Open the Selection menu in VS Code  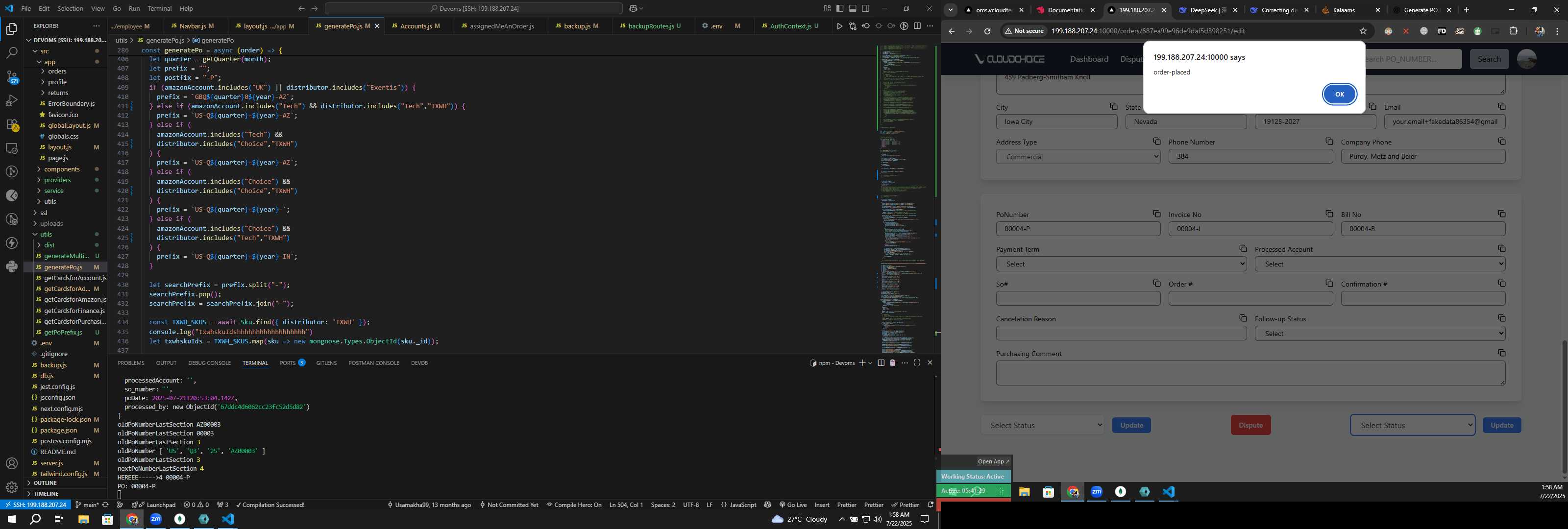pos(70,8)
